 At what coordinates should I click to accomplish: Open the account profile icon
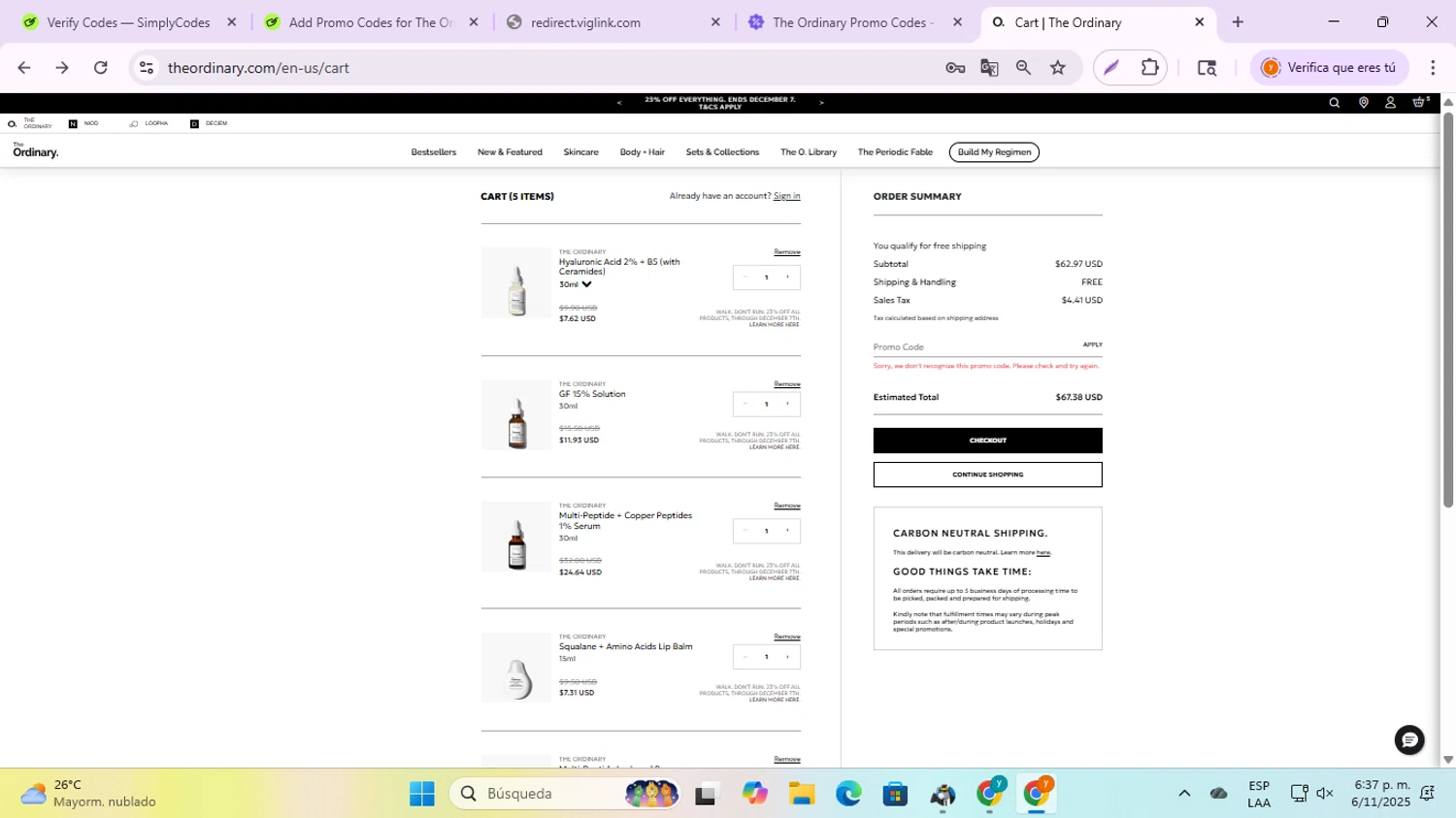point(1390,103)
